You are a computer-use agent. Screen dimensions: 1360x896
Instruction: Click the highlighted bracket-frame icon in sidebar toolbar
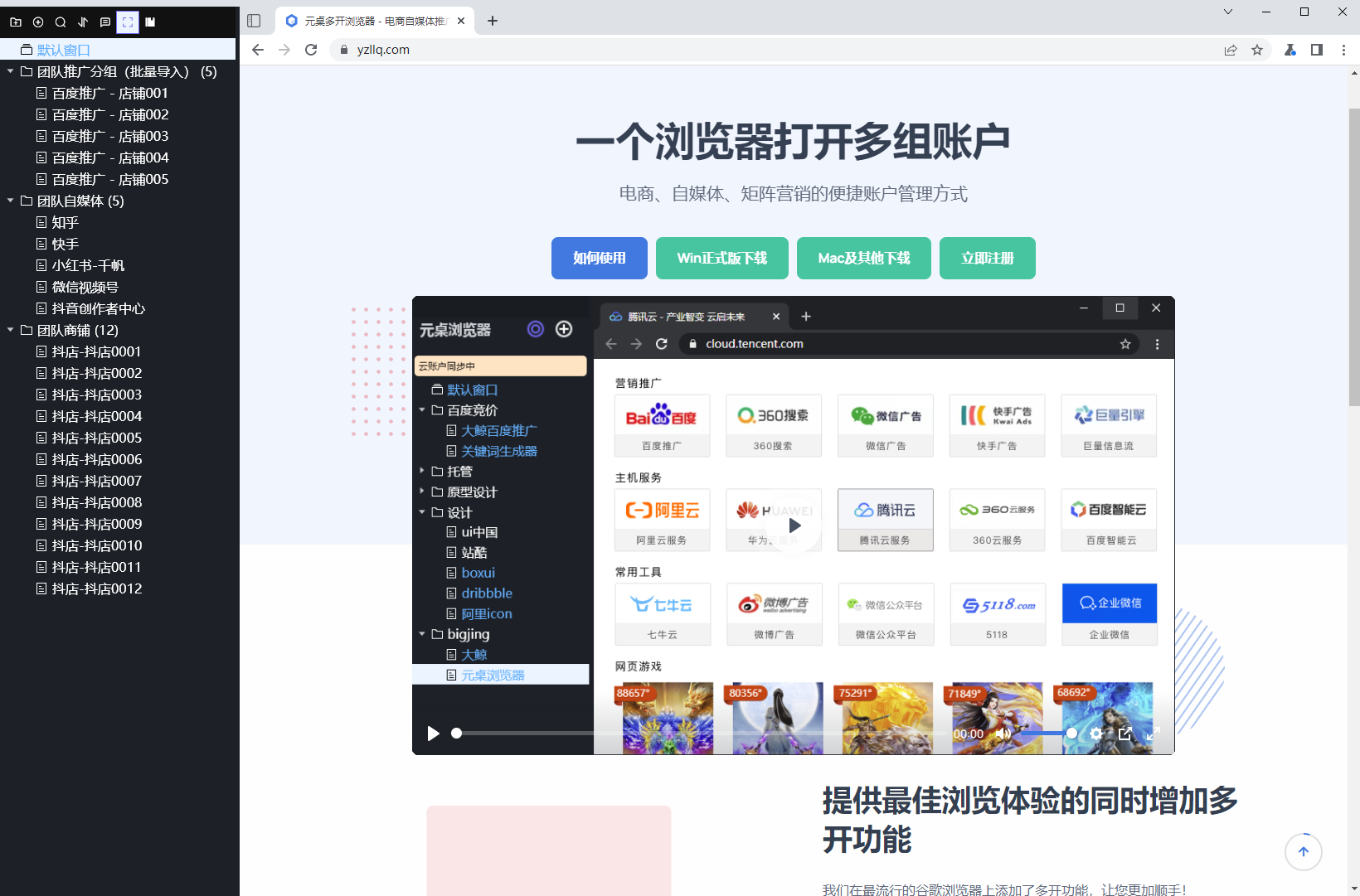pyautogui.click(x=128, y=22)
